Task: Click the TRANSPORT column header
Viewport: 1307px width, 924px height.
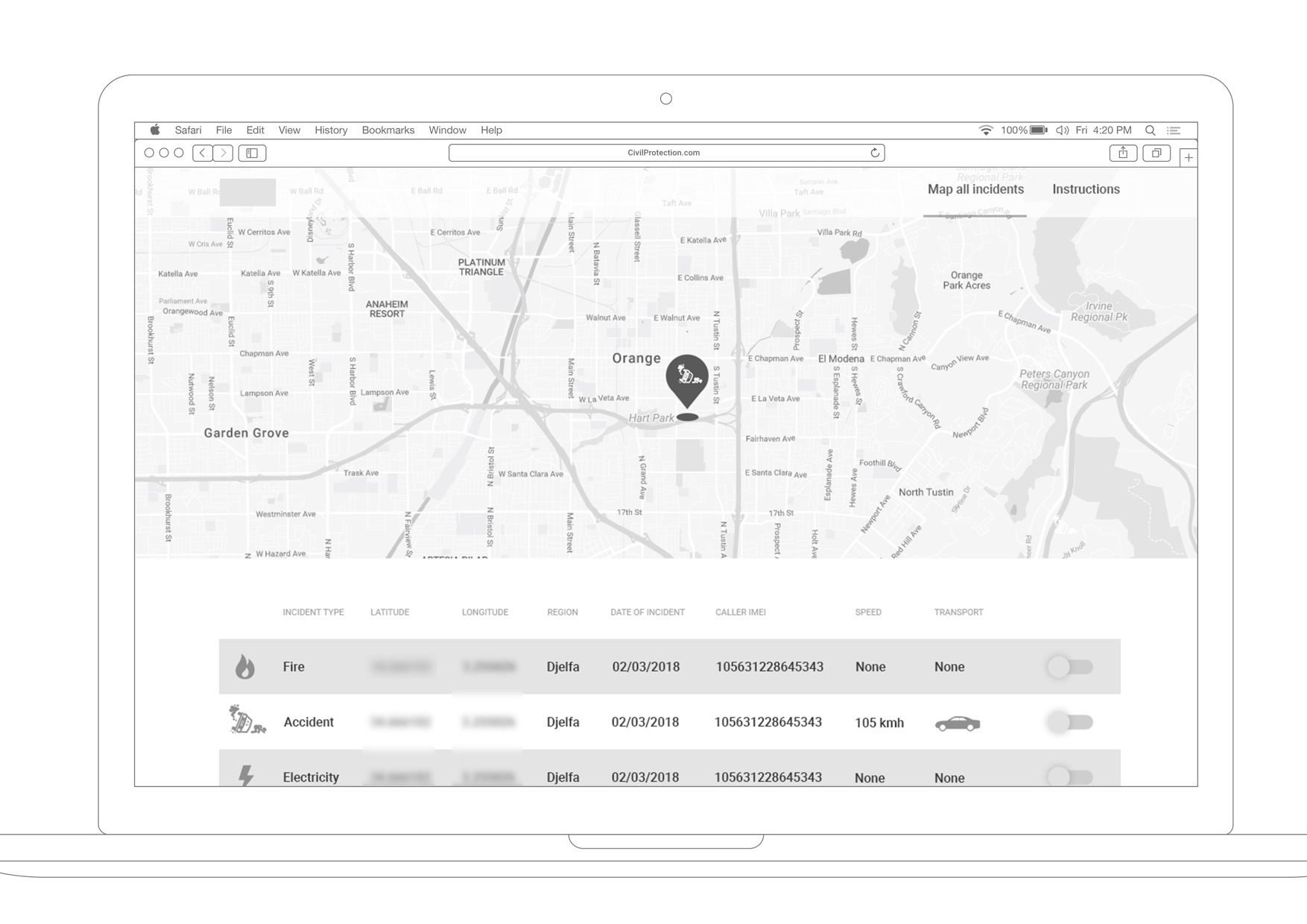Action: (x=959, y=613)
